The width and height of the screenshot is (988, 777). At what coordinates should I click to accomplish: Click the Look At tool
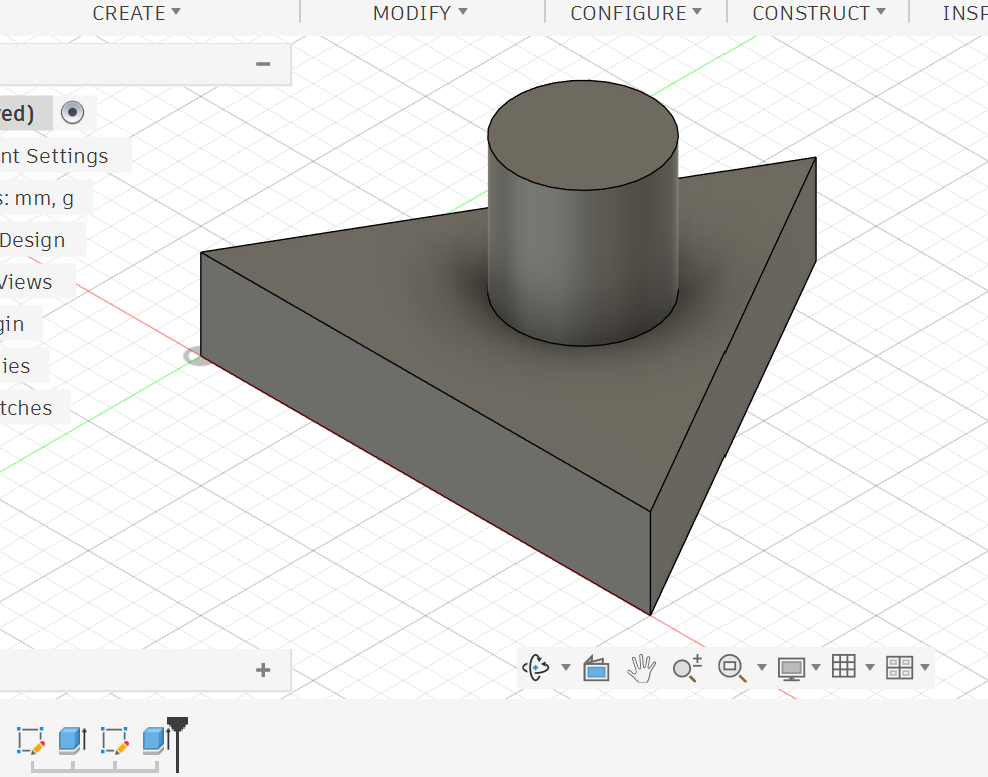pyautogui.click(x=596, y=668)
